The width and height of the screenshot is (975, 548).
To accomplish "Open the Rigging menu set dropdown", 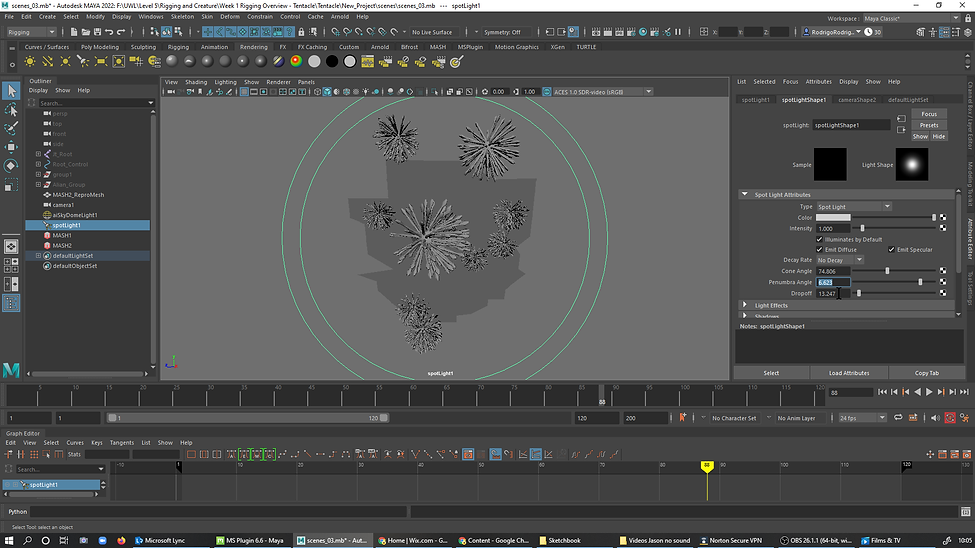I will coord(31,32).
